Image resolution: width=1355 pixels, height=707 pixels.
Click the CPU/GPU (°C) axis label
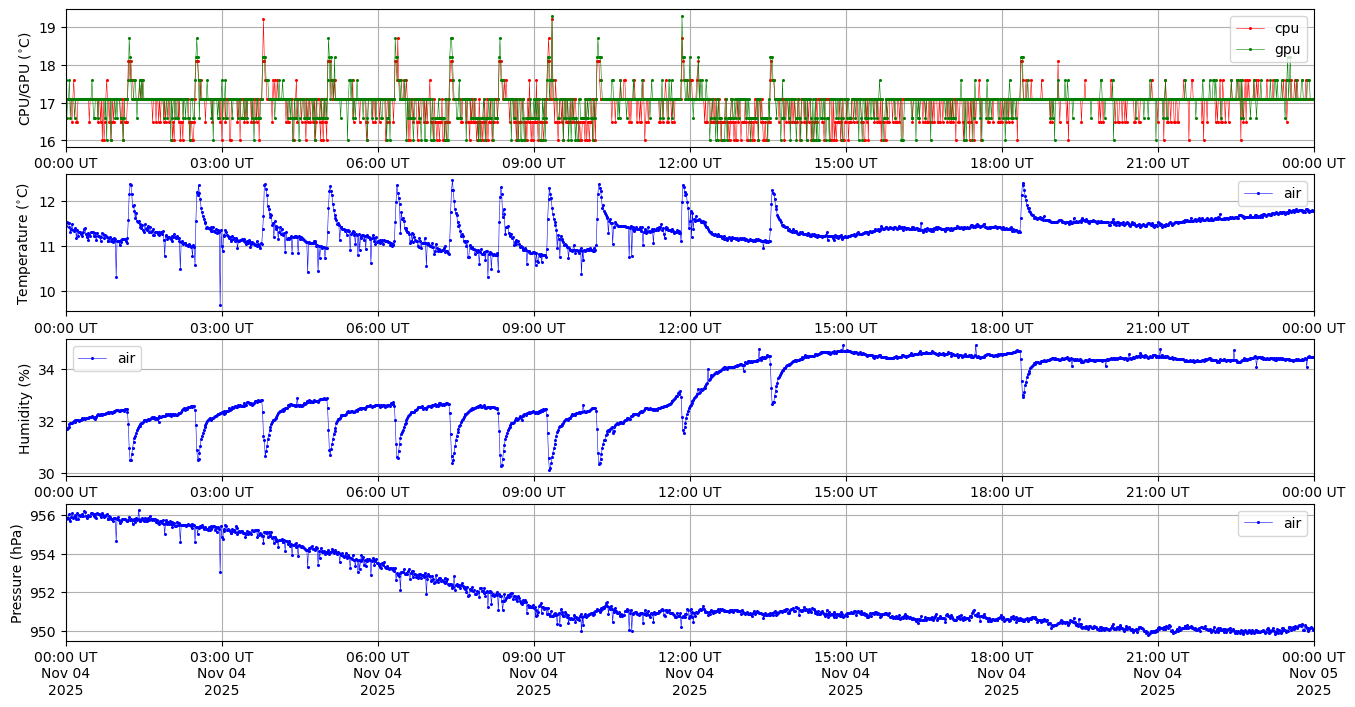tap(25, 79)
